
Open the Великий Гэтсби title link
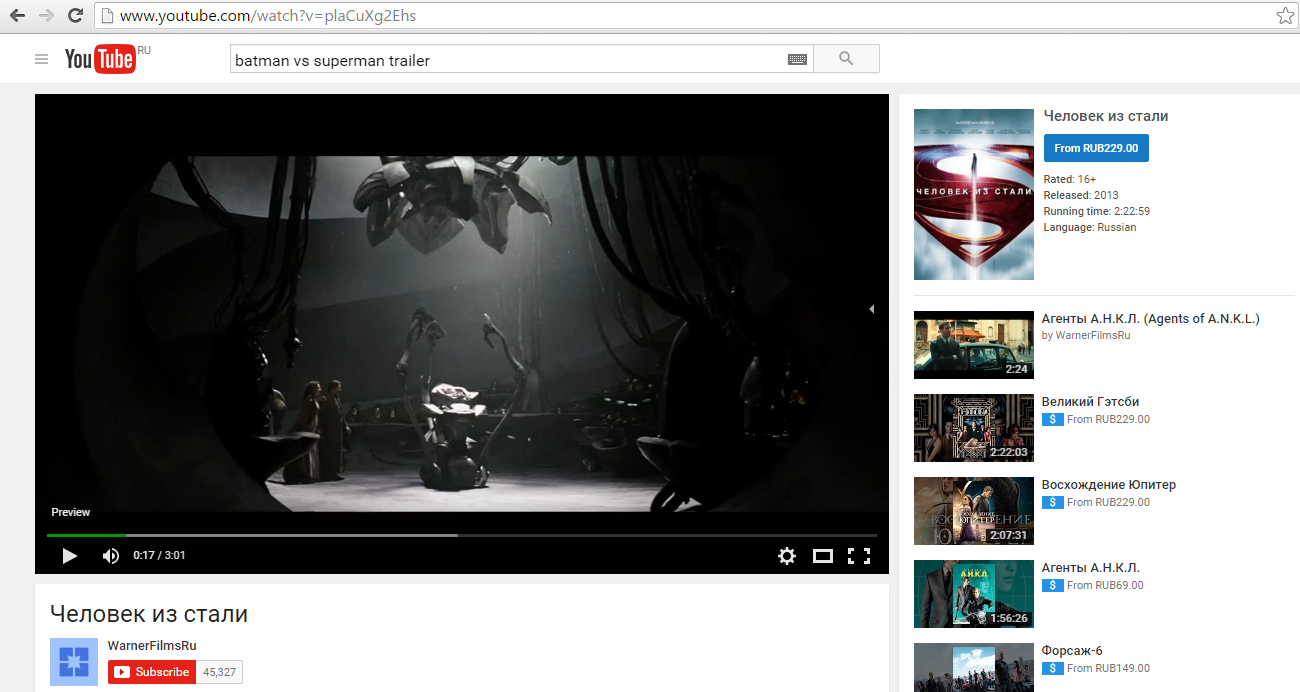click(x=1091, y=402)
